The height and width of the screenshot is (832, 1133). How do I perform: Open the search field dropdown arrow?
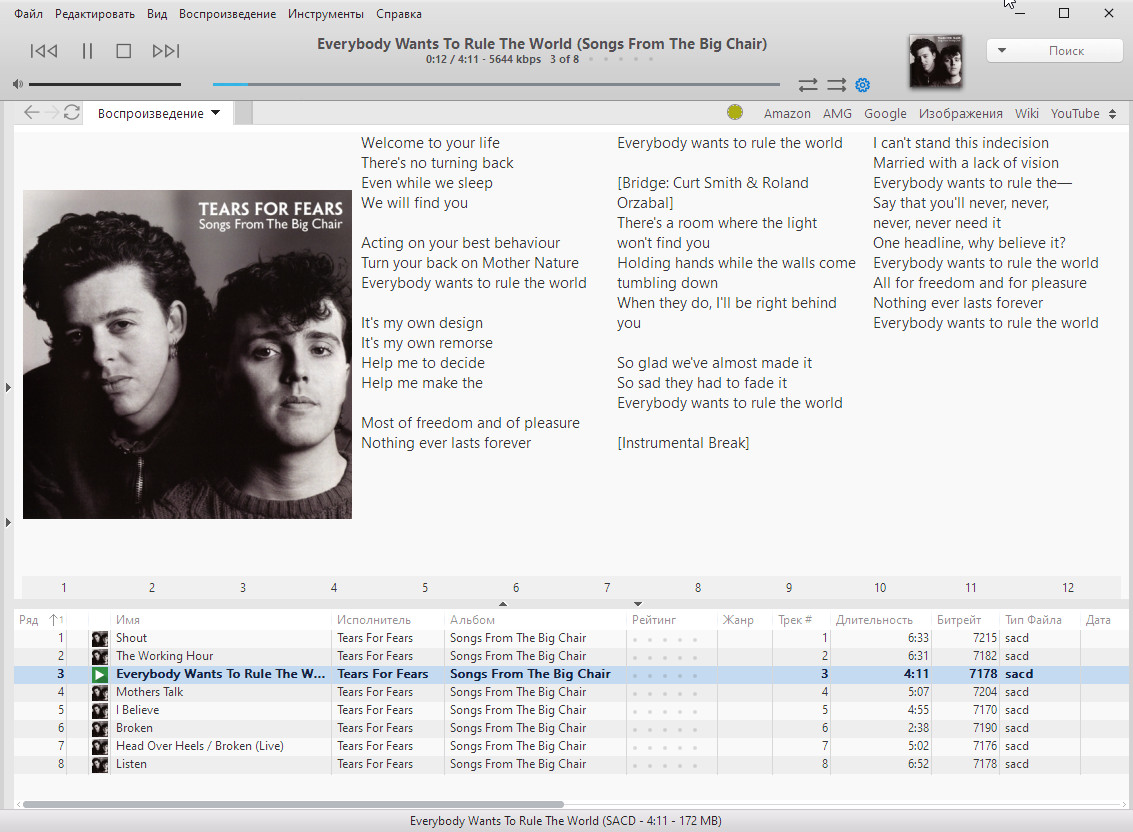click(x=1002, y=50)
